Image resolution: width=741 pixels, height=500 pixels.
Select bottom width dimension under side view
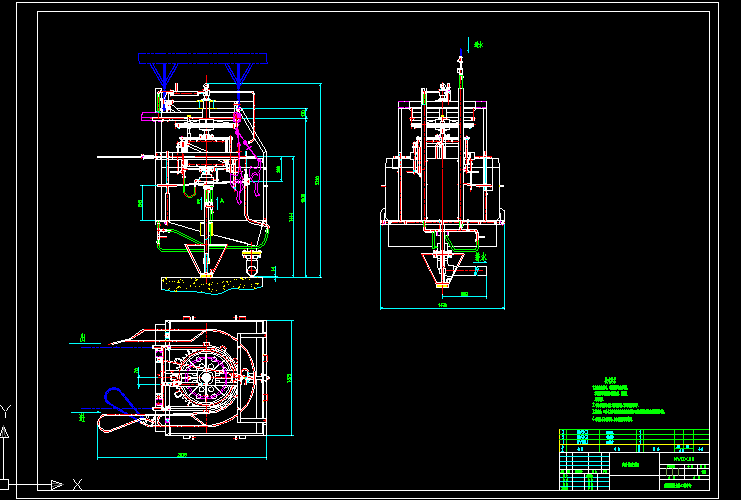[440, 307]
